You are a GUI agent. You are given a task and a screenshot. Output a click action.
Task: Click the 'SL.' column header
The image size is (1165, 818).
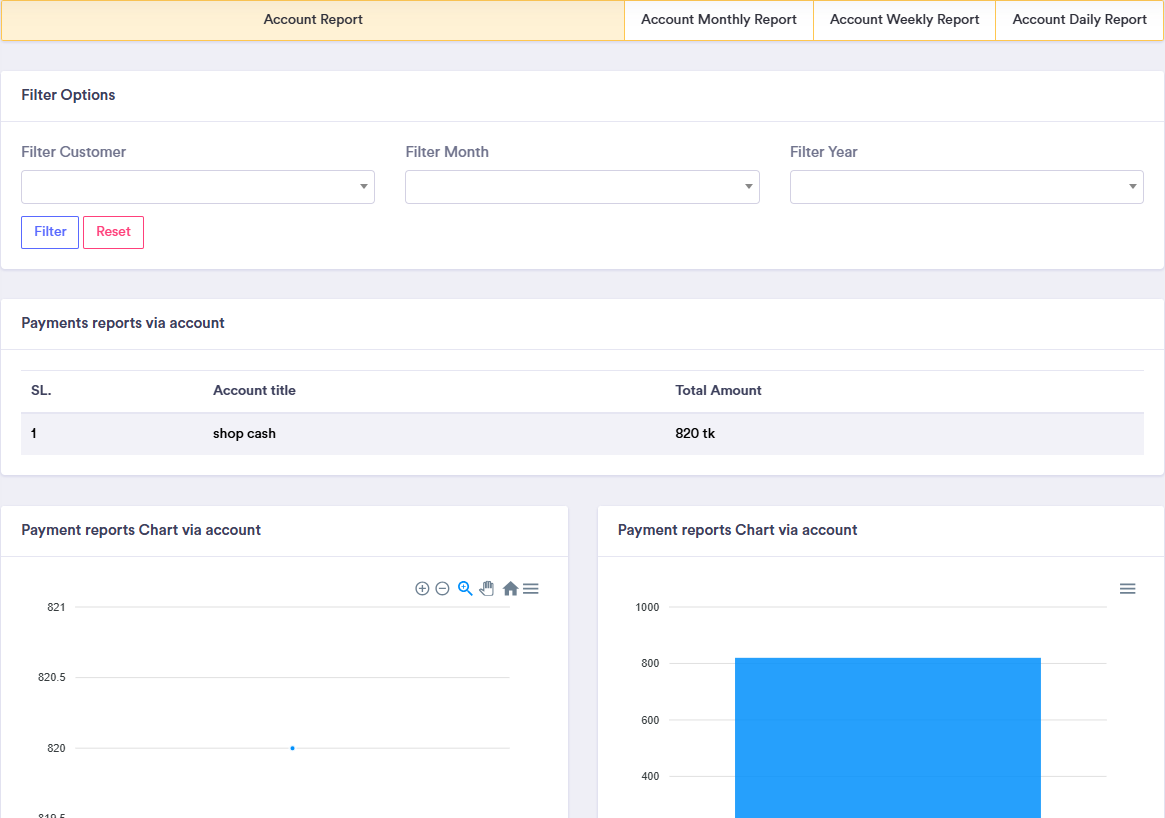click(41, 390)
